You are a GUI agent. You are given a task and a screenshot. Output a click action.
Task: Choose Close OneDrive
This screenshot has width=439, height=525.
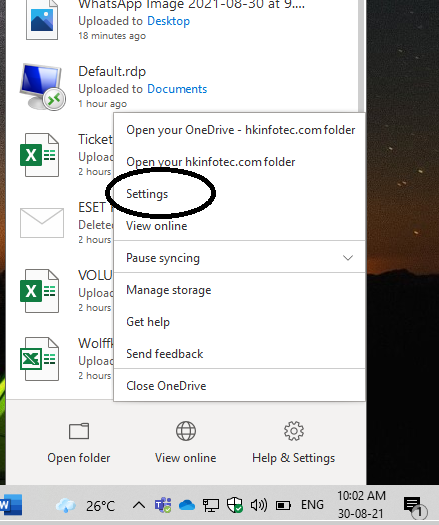[x=239, y=386]
